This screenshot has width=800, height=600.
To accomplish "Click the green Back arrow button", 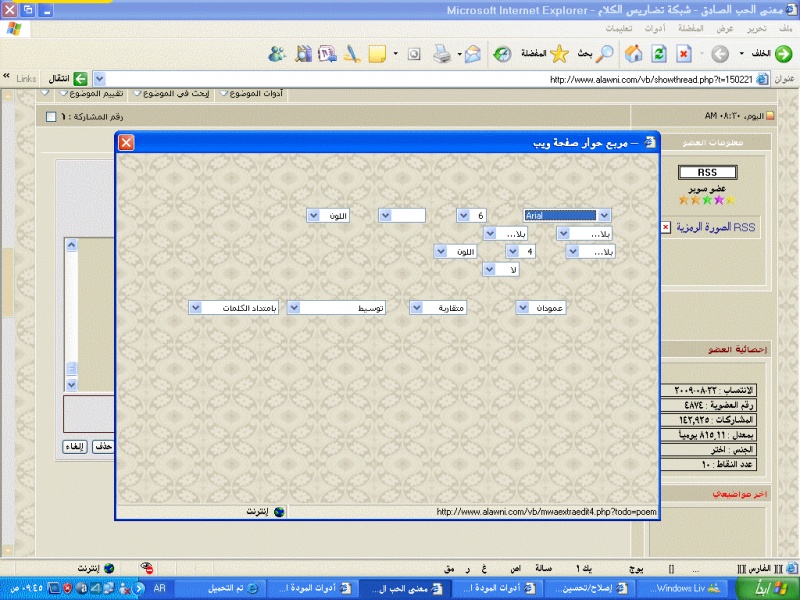I will pyautogui.click(x=783, y=54).
